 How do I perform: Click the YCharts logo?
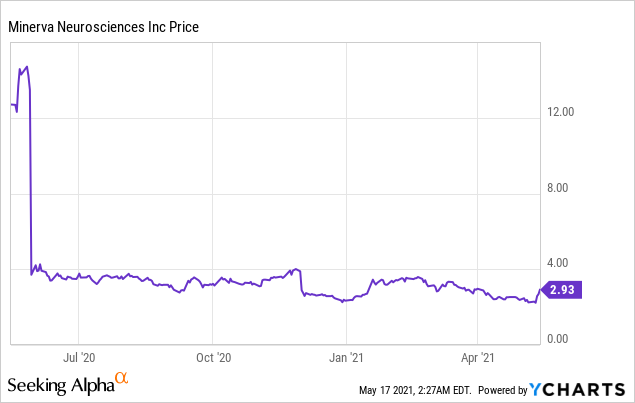coord(580,388)
